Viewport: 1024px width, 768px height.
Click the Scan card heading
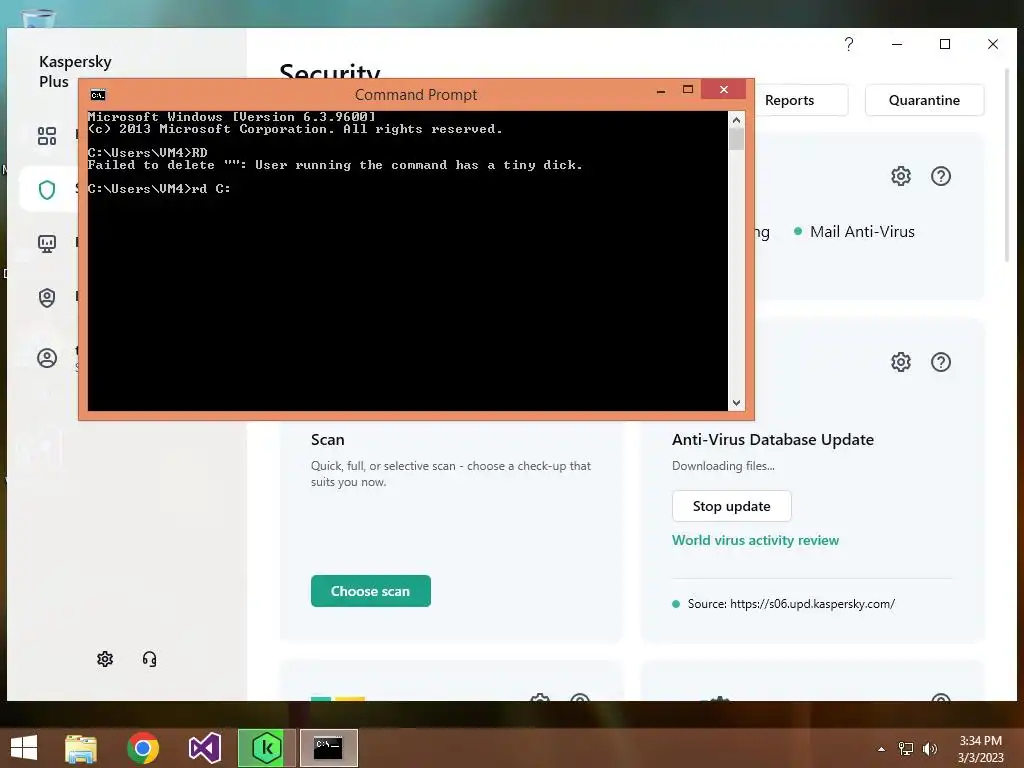tap(327, 440)
